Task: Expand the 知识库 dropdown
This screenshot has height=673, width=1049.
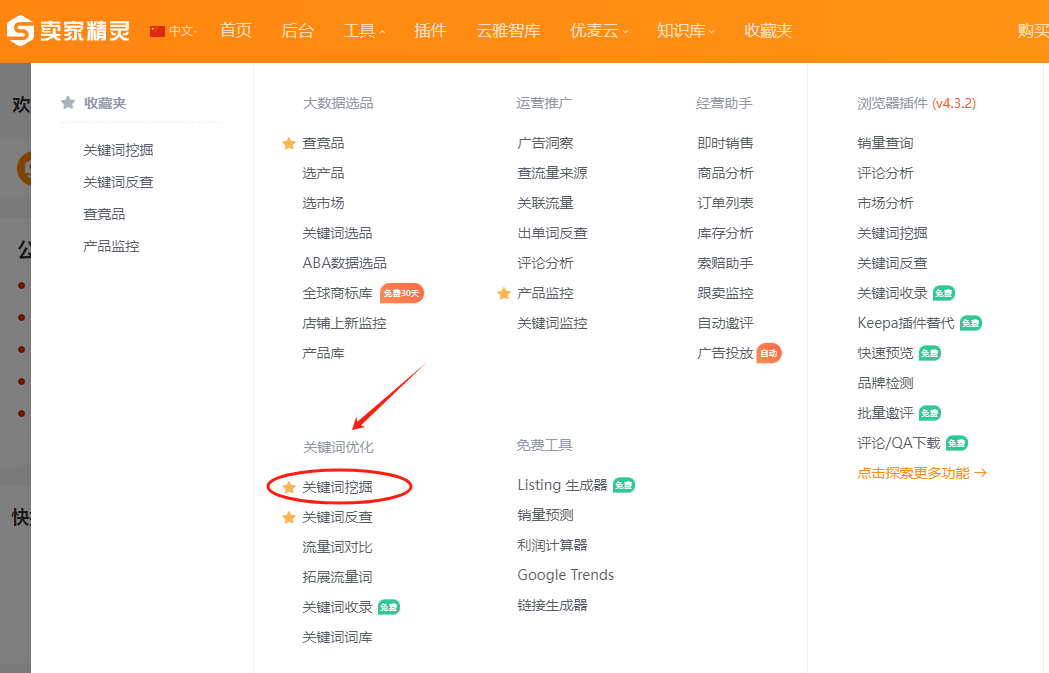Action: (x=685, y=30)
